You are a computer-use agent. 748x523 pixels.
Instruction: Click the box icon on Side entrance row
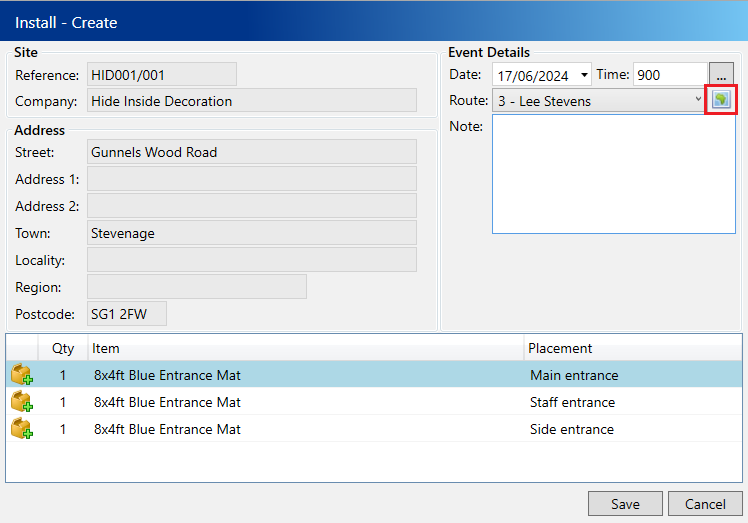[x=21, y=430]
